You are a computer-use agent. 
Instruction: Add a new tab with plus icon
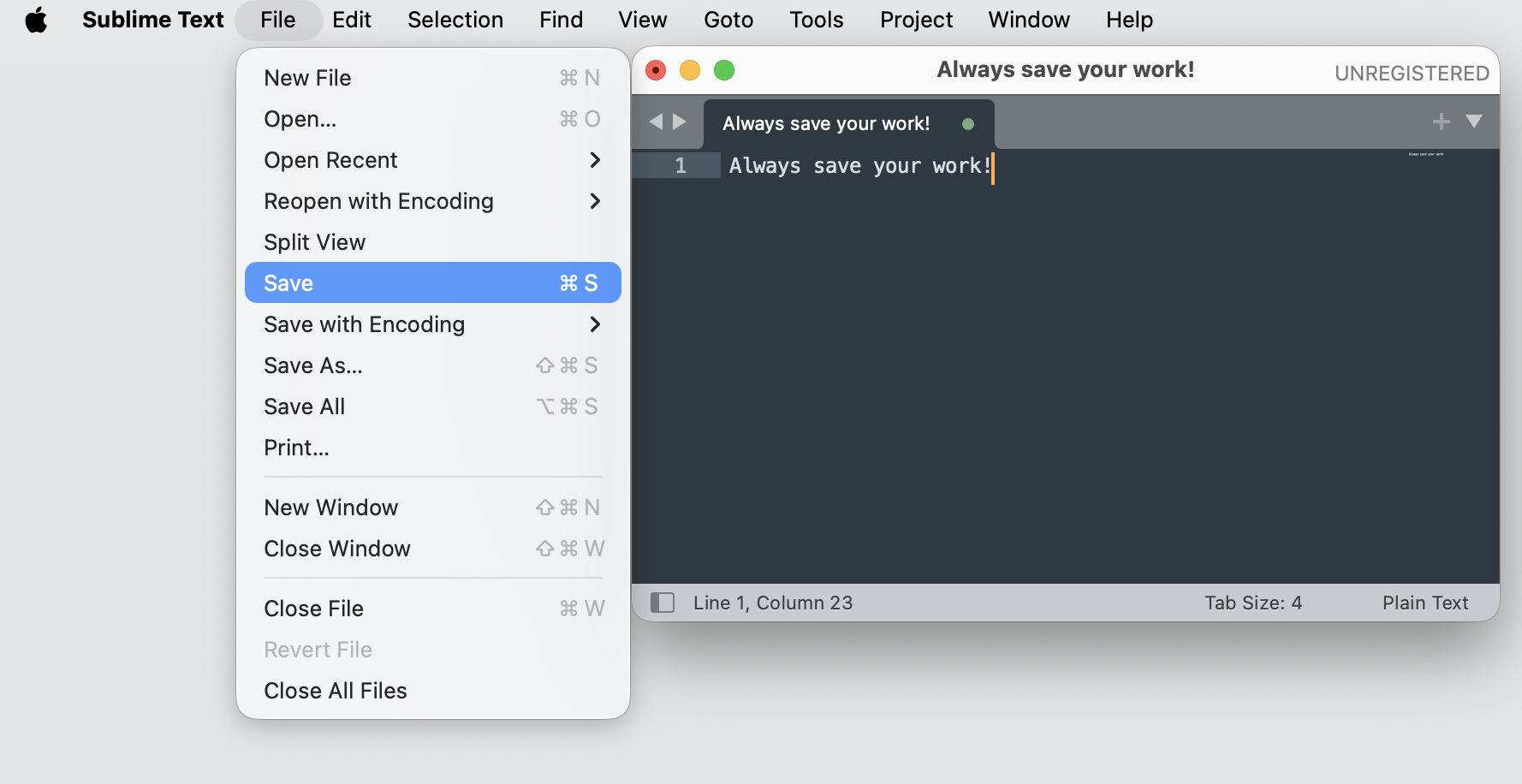(1442, 122)
